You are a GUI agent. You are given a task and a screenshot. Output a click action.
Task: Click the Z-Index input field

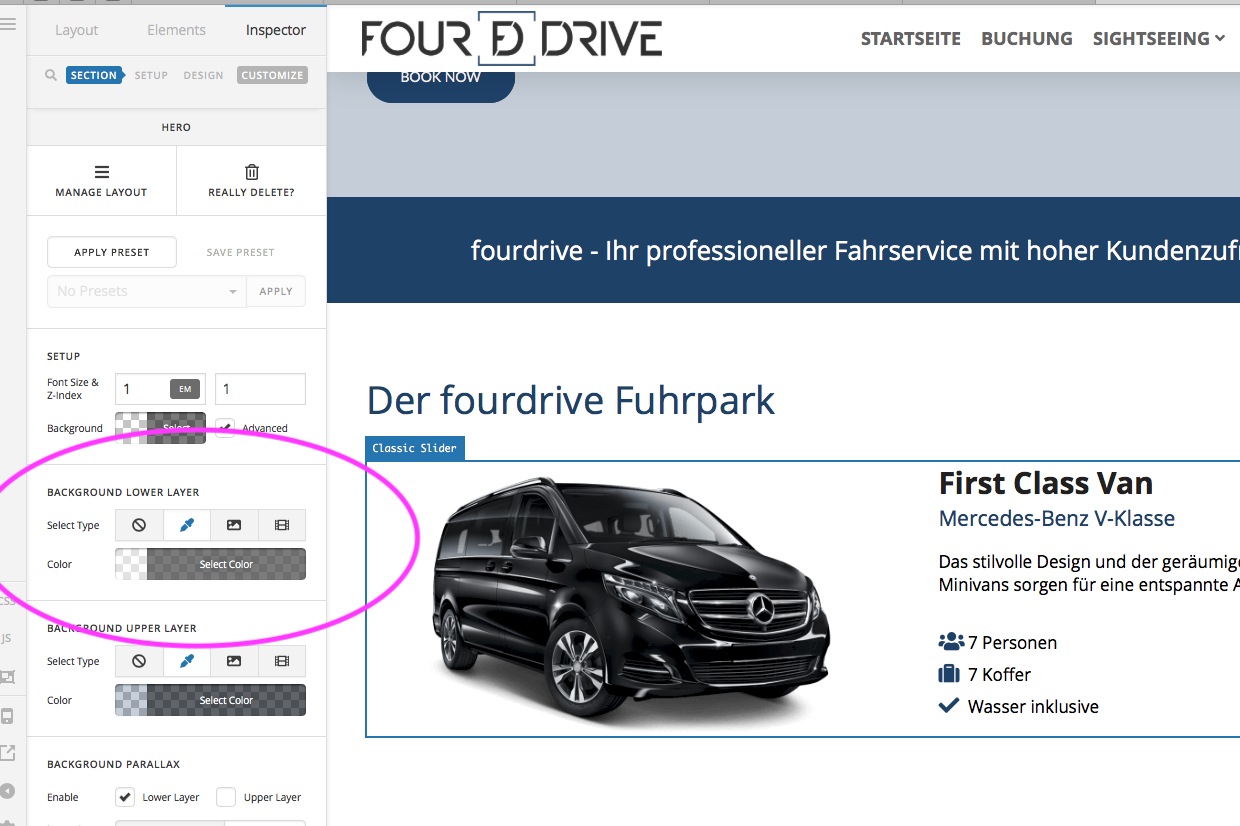tap(260, 389)
